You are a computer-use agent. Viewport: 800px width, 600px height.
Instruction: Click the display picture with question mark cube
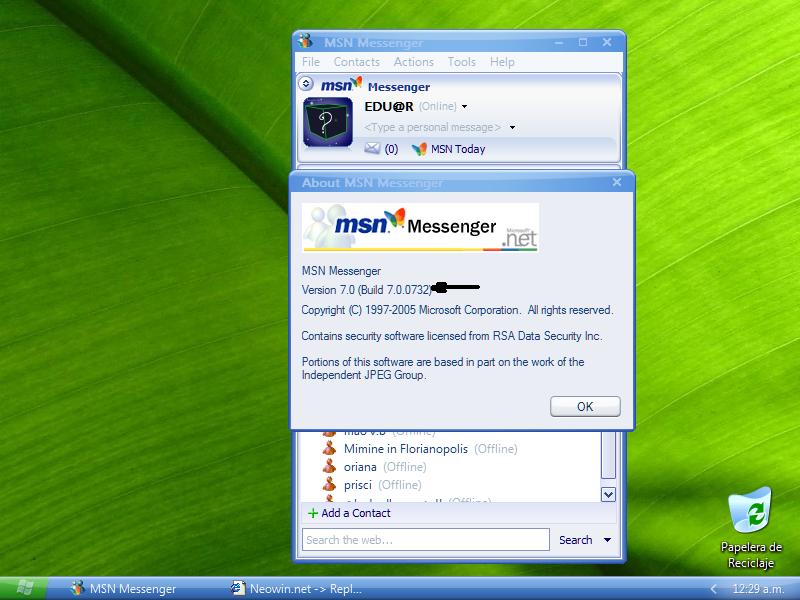328,122
